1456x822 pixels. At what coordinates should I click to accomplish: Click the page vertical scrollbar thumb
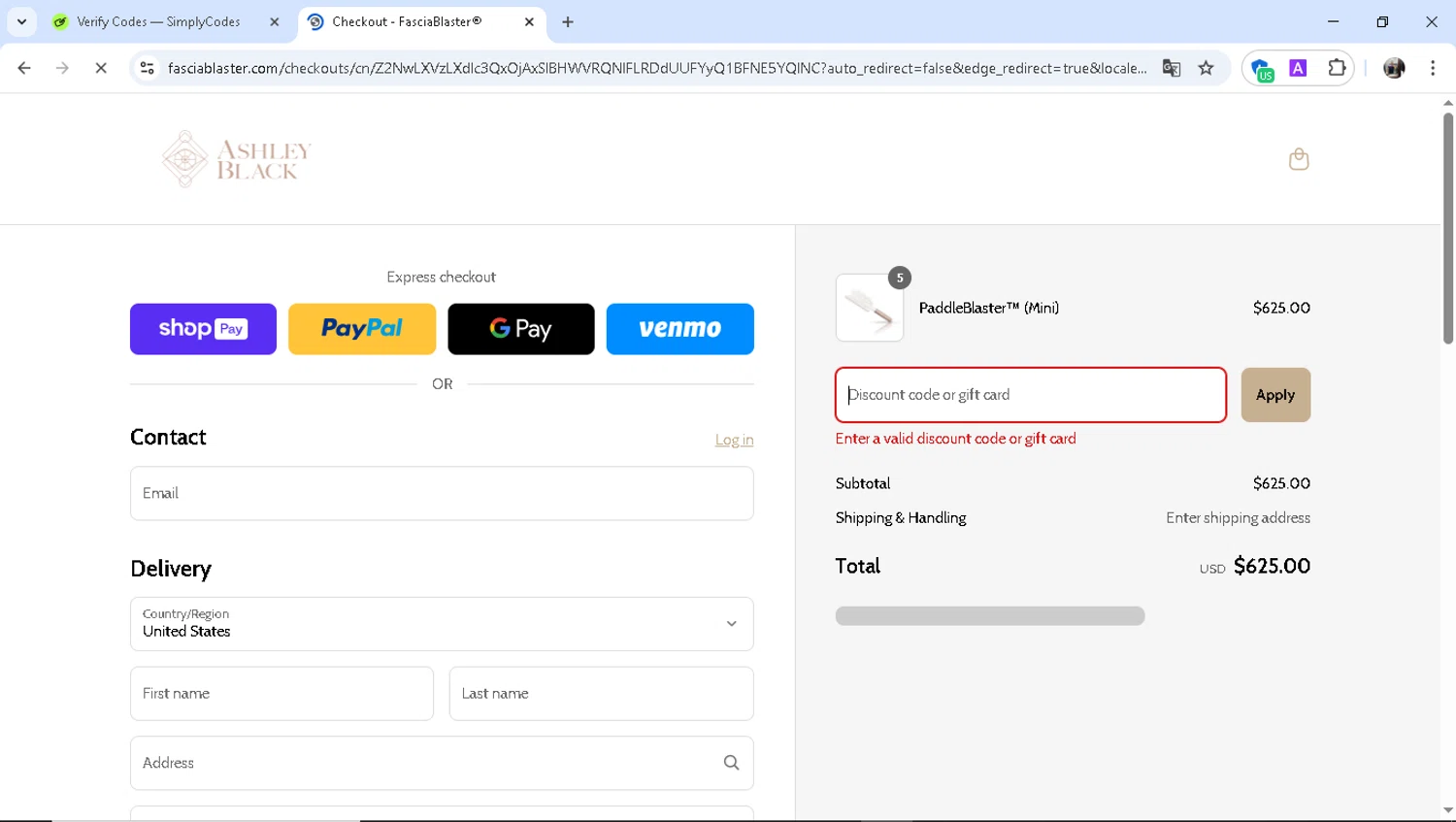click(x=1448, y=229)
